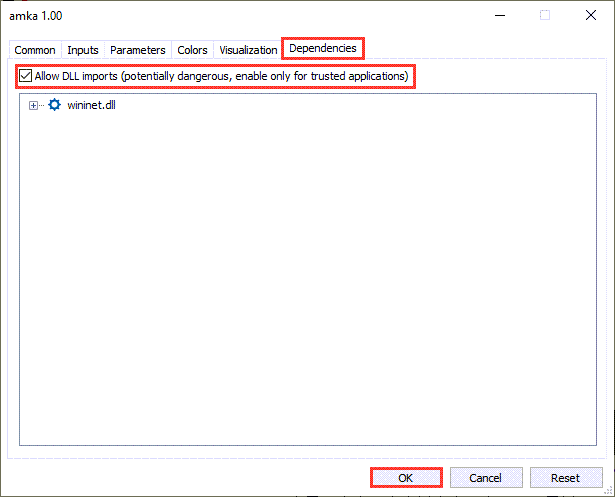This screenshot has height=497, width=615.
Task: Select the Dependencies tab
Action: tap(323, 48)
